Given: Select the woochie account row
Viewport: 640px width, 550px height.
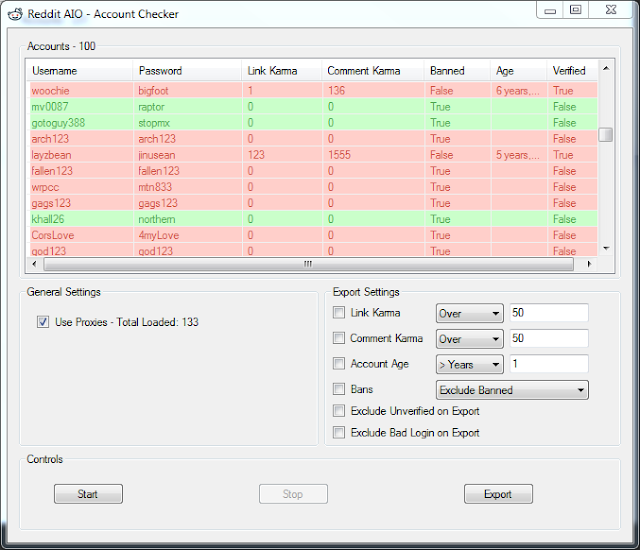Looking at the screenshot, I should click(x=313, y=91).
